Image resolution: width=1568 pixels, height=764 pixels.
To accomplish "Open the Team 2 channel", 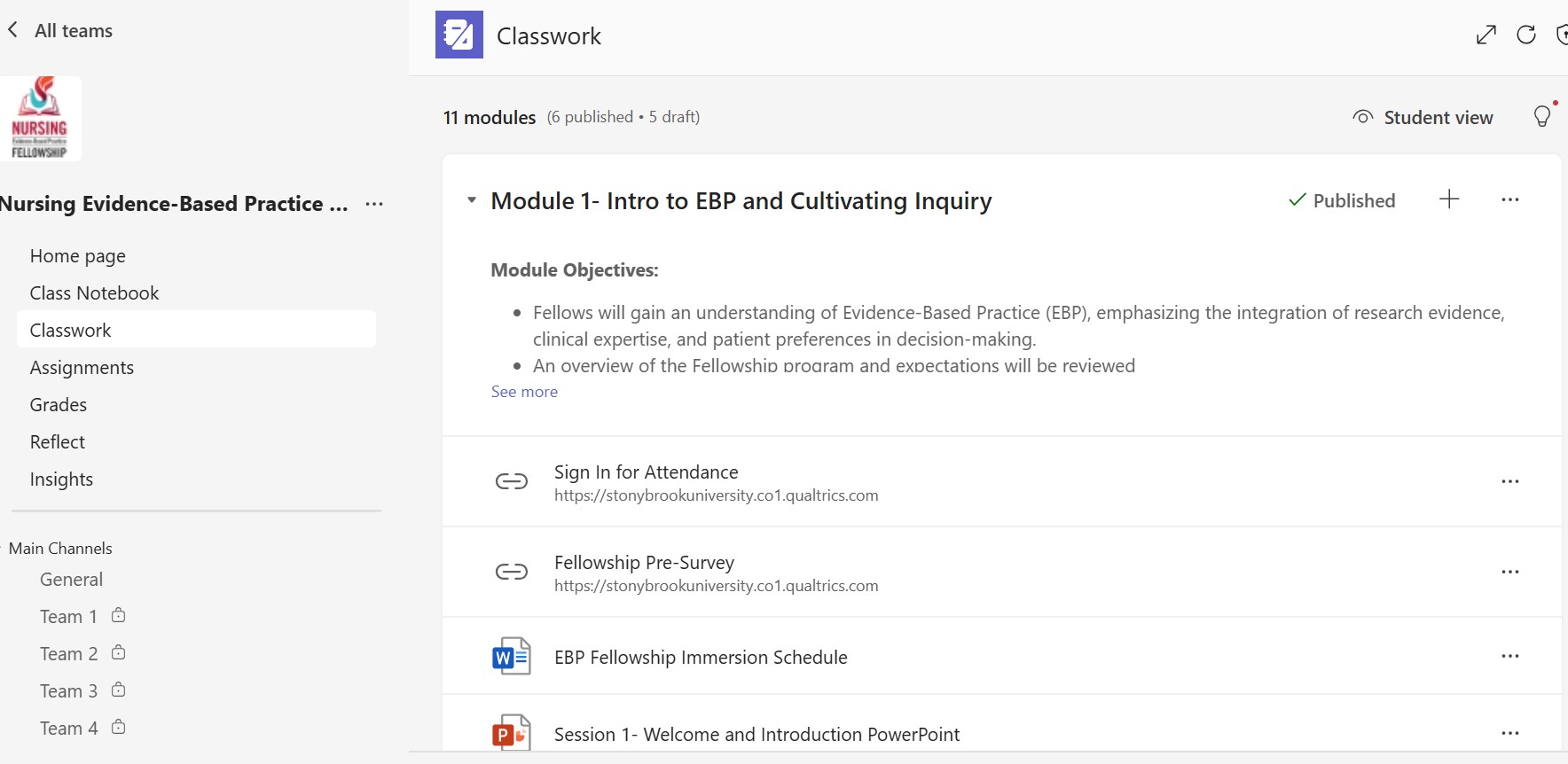I will pyautogui.click(x=68, y=654).
